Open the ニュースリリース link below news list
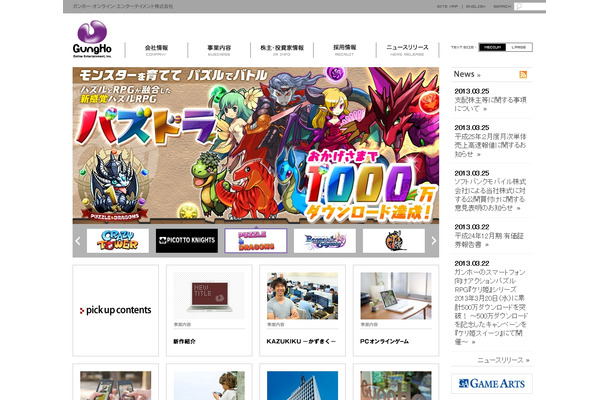Image resolution: width=610 pixels, height=400 pixels. click(x=503, y=360)
